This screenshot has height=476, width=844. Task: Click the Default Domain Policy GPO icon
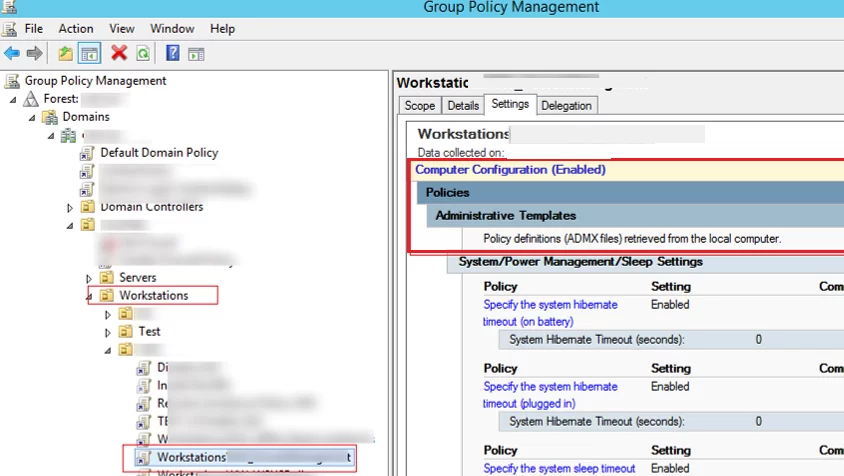click(87, 153)
